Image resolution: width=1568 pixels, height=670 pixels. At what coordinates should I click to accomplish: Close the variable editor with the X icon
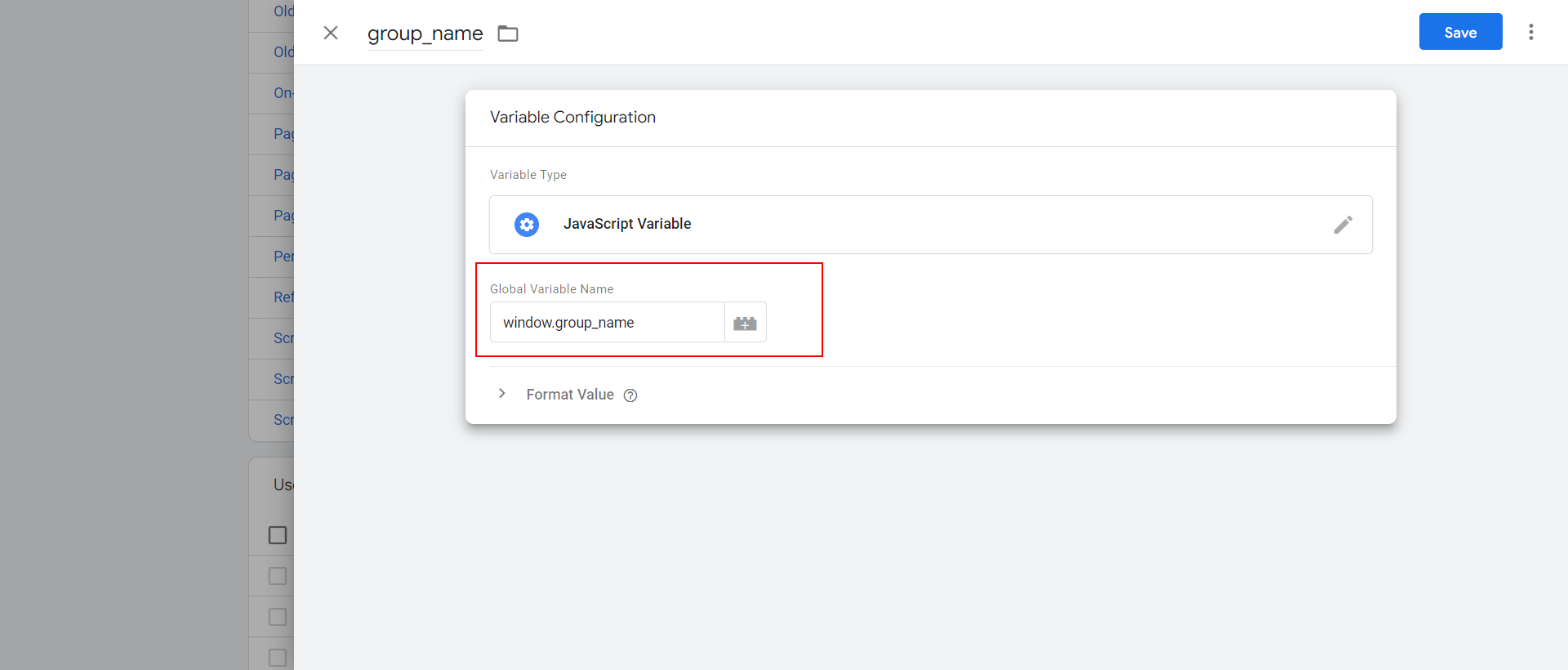(330, 32)
